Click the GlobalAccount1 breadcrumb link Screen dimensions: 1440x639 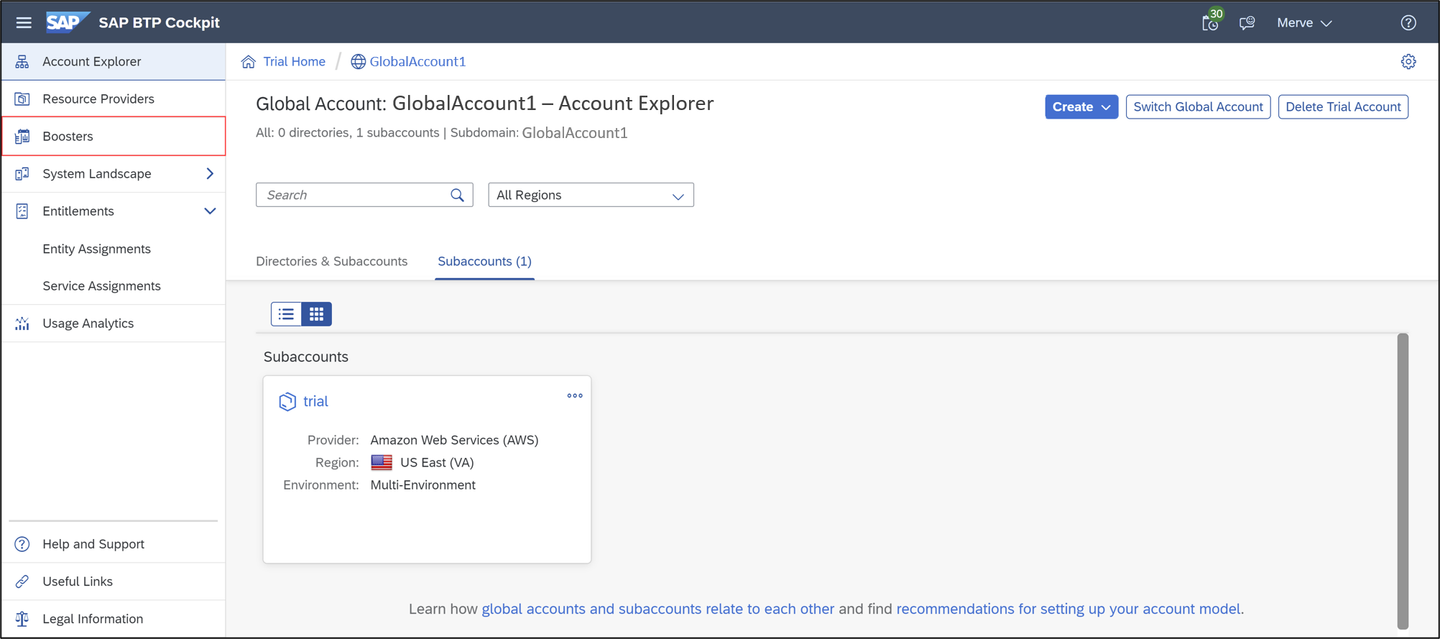(x=418, y=62)
